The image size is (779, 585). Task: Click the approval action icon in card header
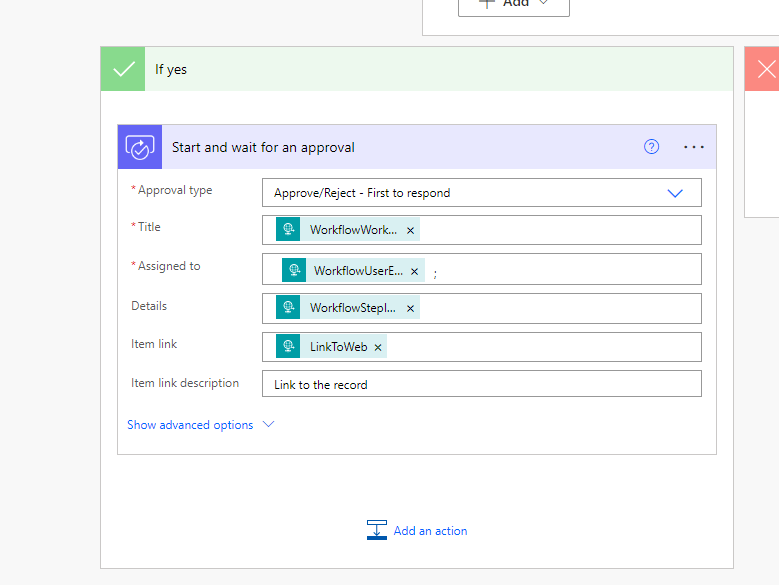point(139,147)
